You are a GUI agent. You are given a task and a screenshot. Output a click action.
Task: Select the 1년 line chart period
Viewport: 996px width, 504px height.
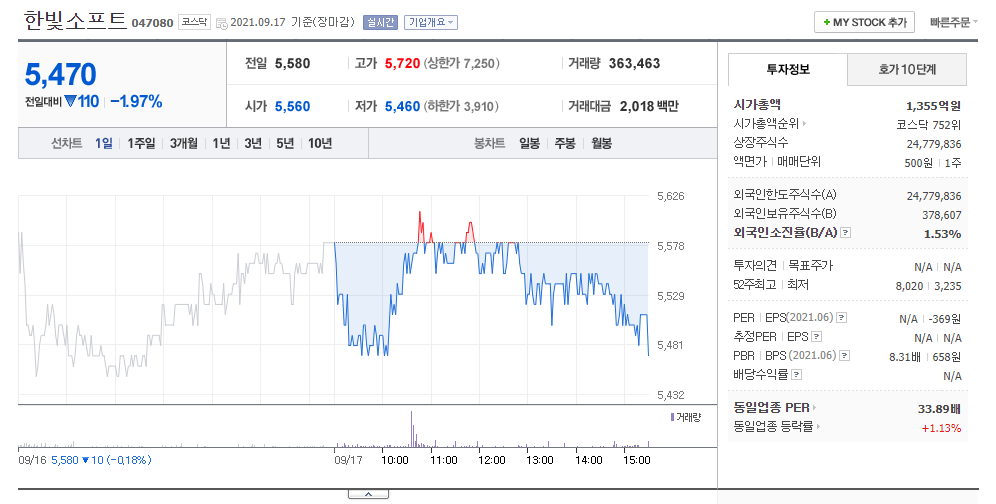pyautogui.click(x=221, y=144)
